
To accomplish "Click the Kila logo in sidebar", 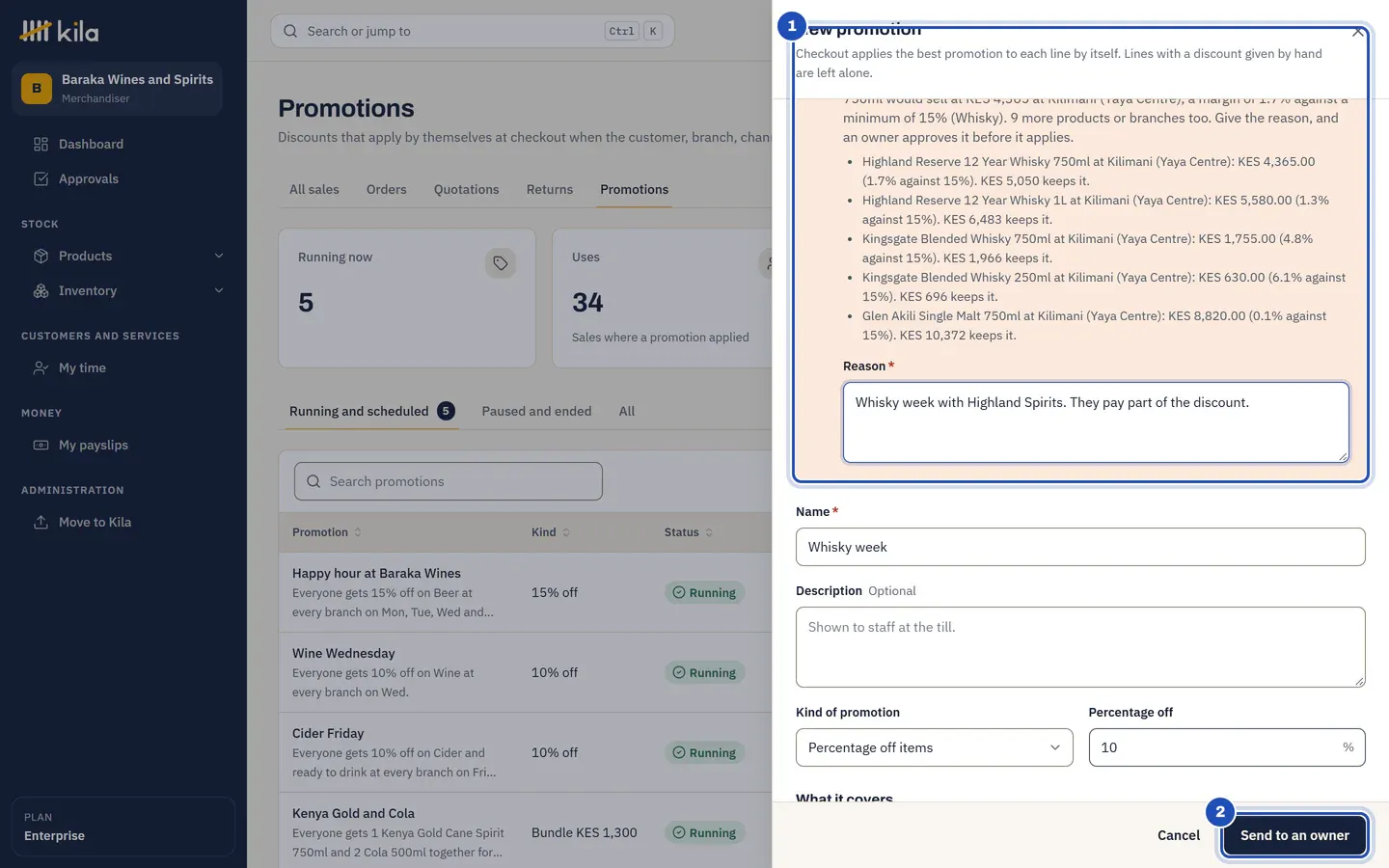I will (x=59, y=31).
